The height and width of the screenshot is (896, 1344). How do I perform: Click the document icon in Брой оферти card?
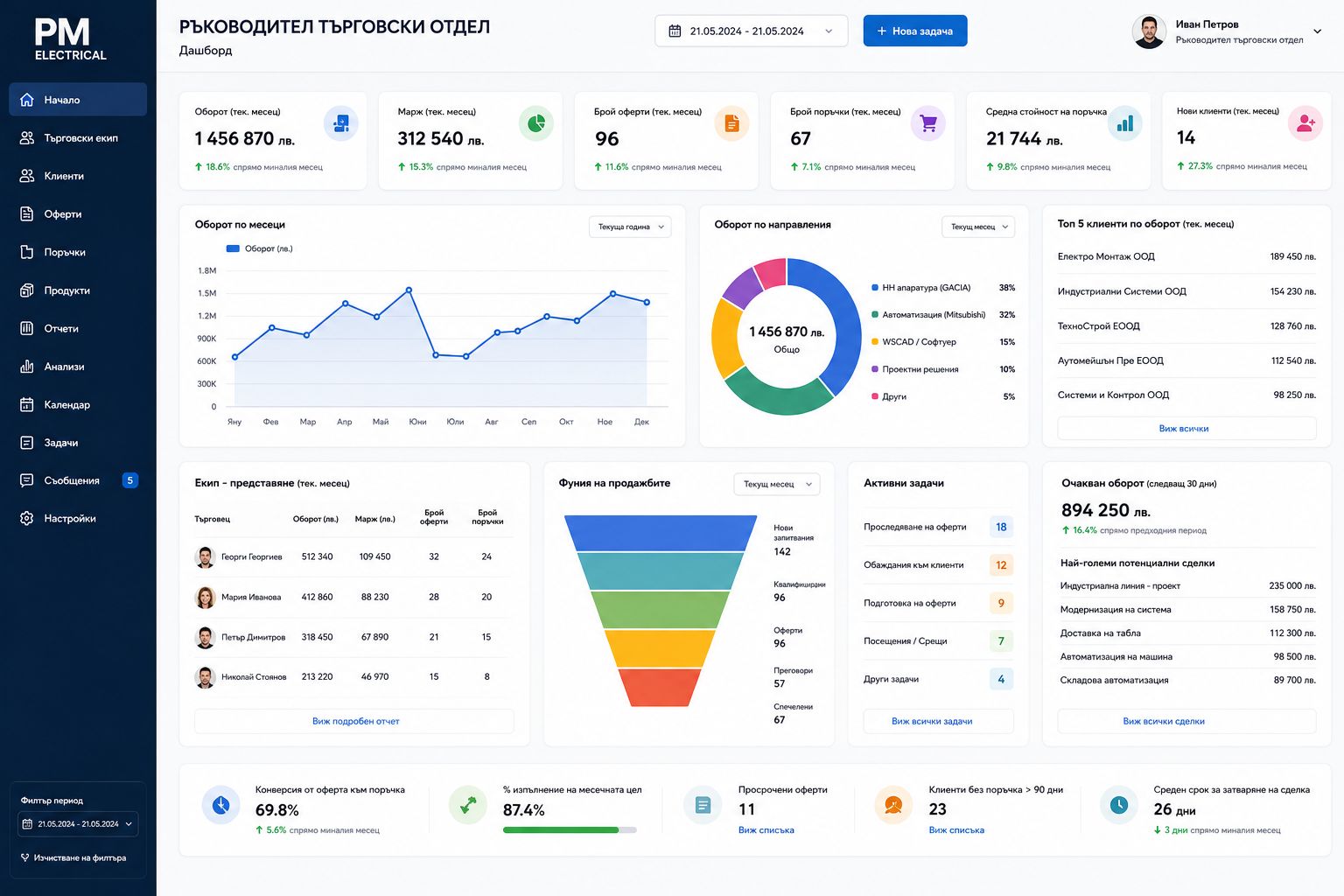[x=732, y=123]
